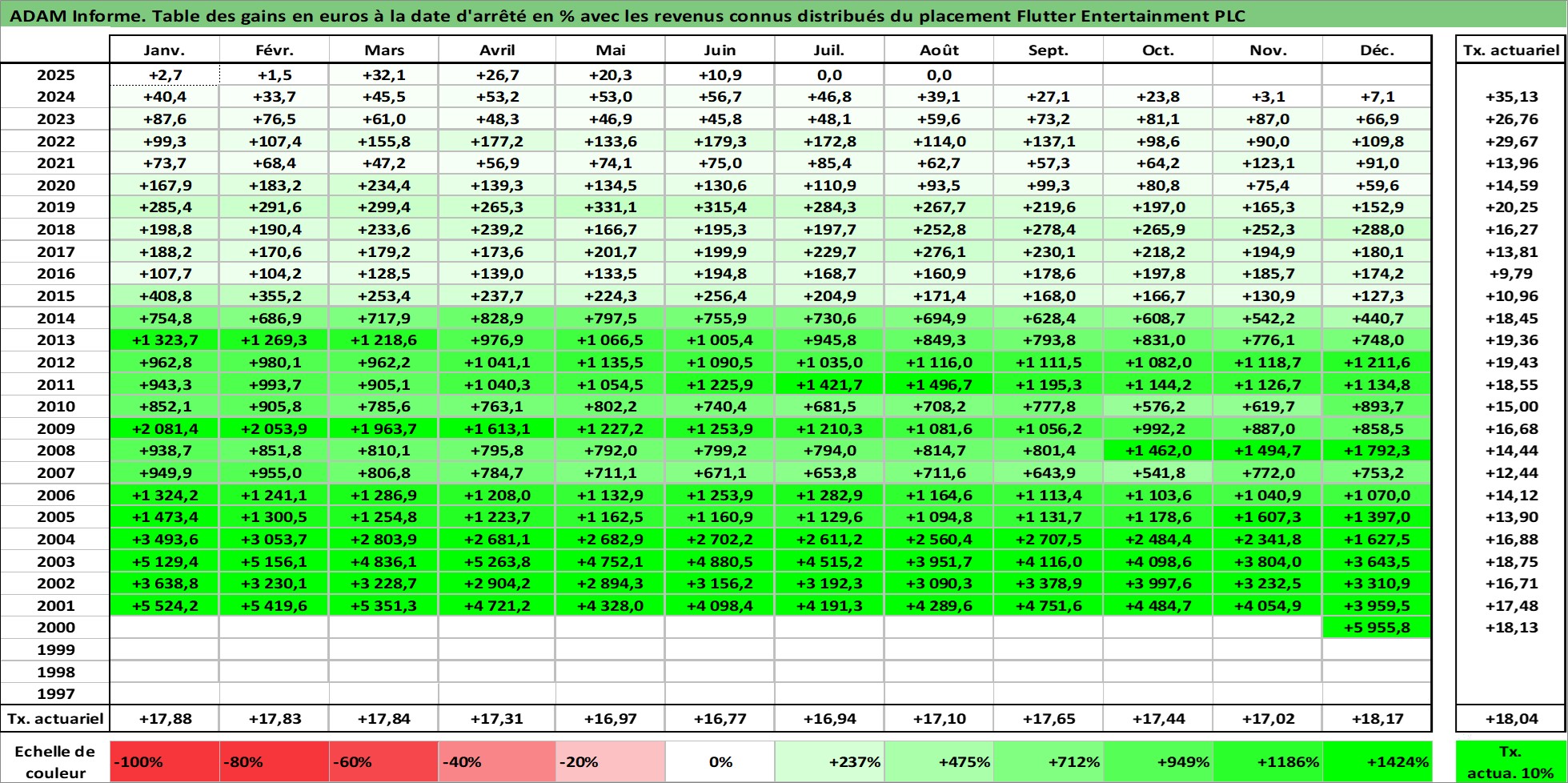Select cell +3 493,6 in the 2004 row
Image resolution: width=1568 pixels, height=783 pixels.
tap(164, 540)
